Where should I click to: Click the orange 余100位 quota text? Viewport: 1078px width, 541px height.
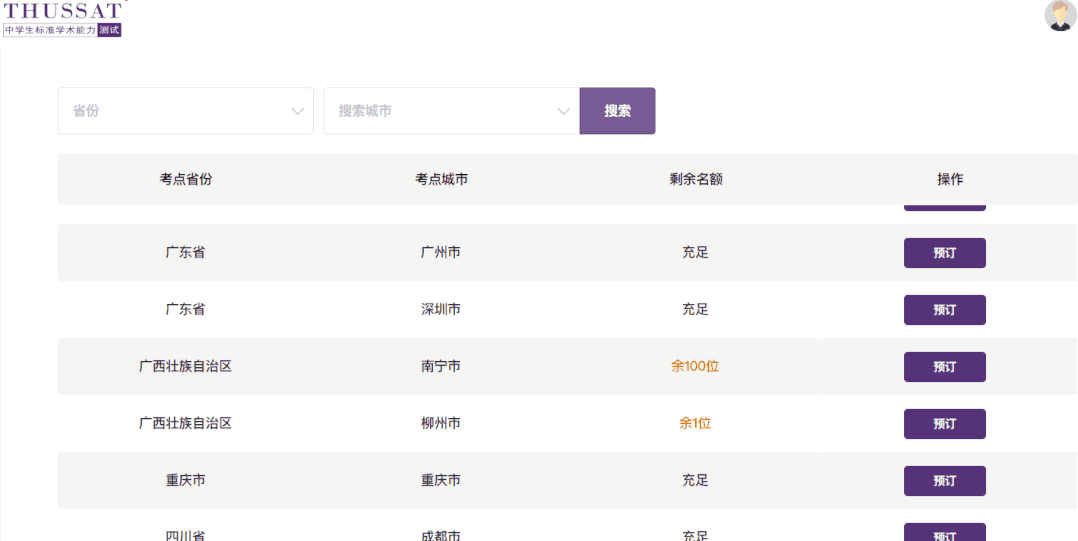(x=695, y=367)
